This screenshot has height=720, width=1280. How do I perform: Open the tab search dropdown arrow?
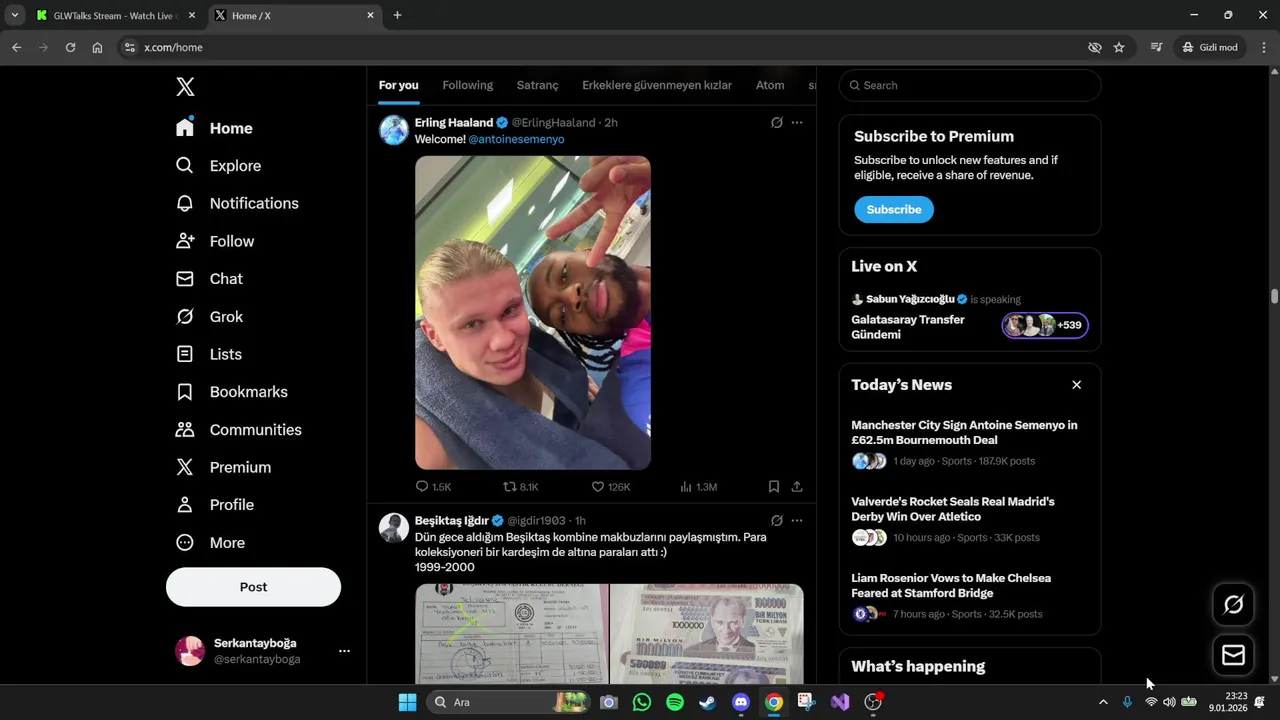pos(15,15)
